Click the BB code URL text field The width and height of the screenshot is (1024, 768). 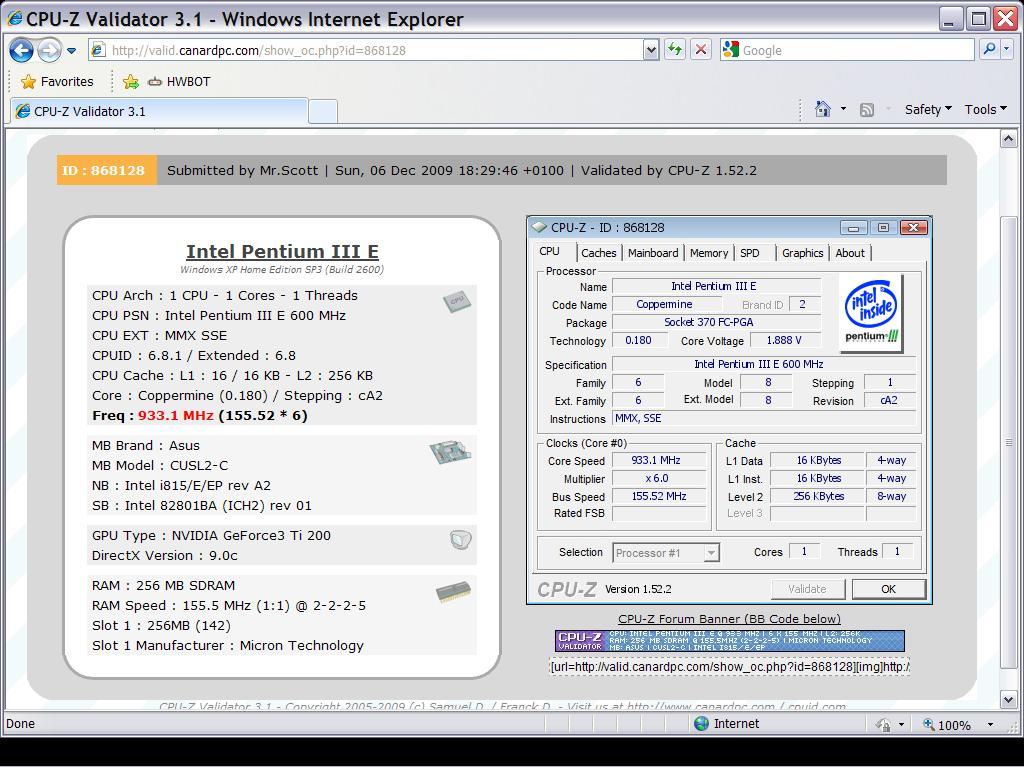coord(729,667)
